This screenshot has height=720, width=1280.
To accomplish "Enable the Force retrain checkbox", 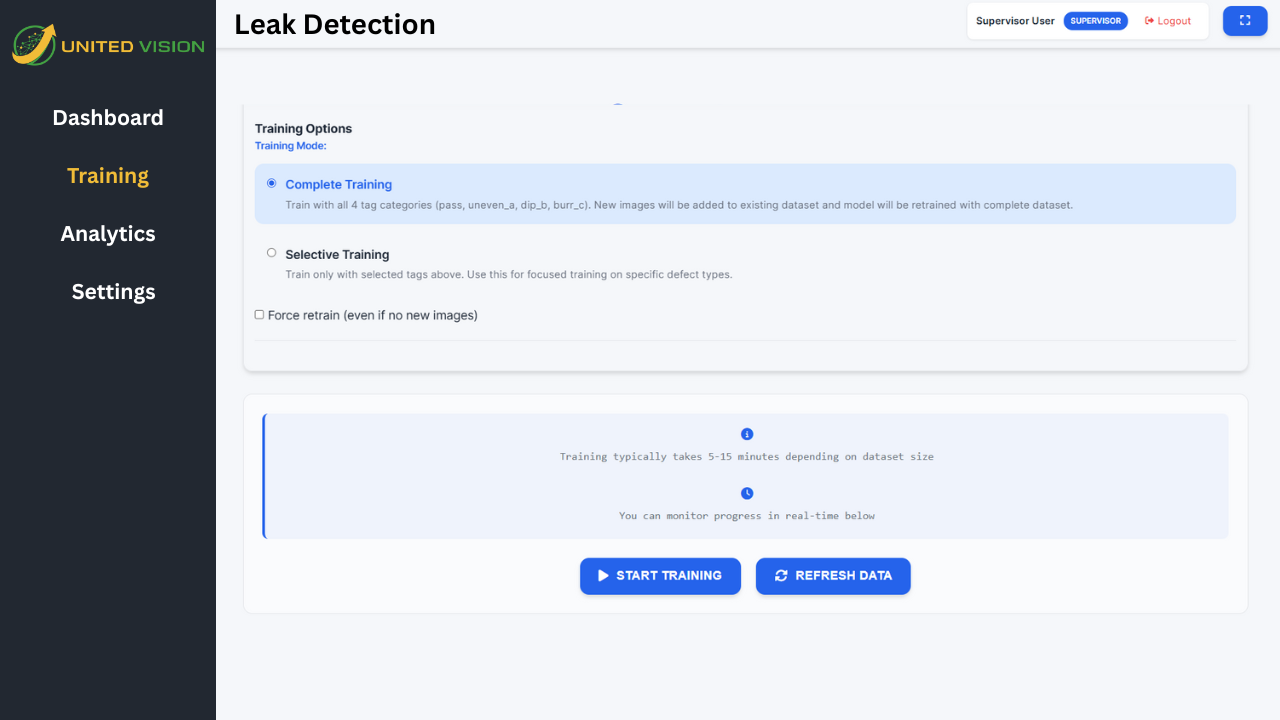I will pos(260,315).
